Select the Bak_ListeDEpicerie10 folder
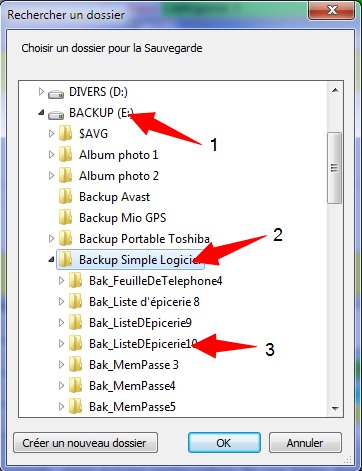362x471 pixels. 143,344
